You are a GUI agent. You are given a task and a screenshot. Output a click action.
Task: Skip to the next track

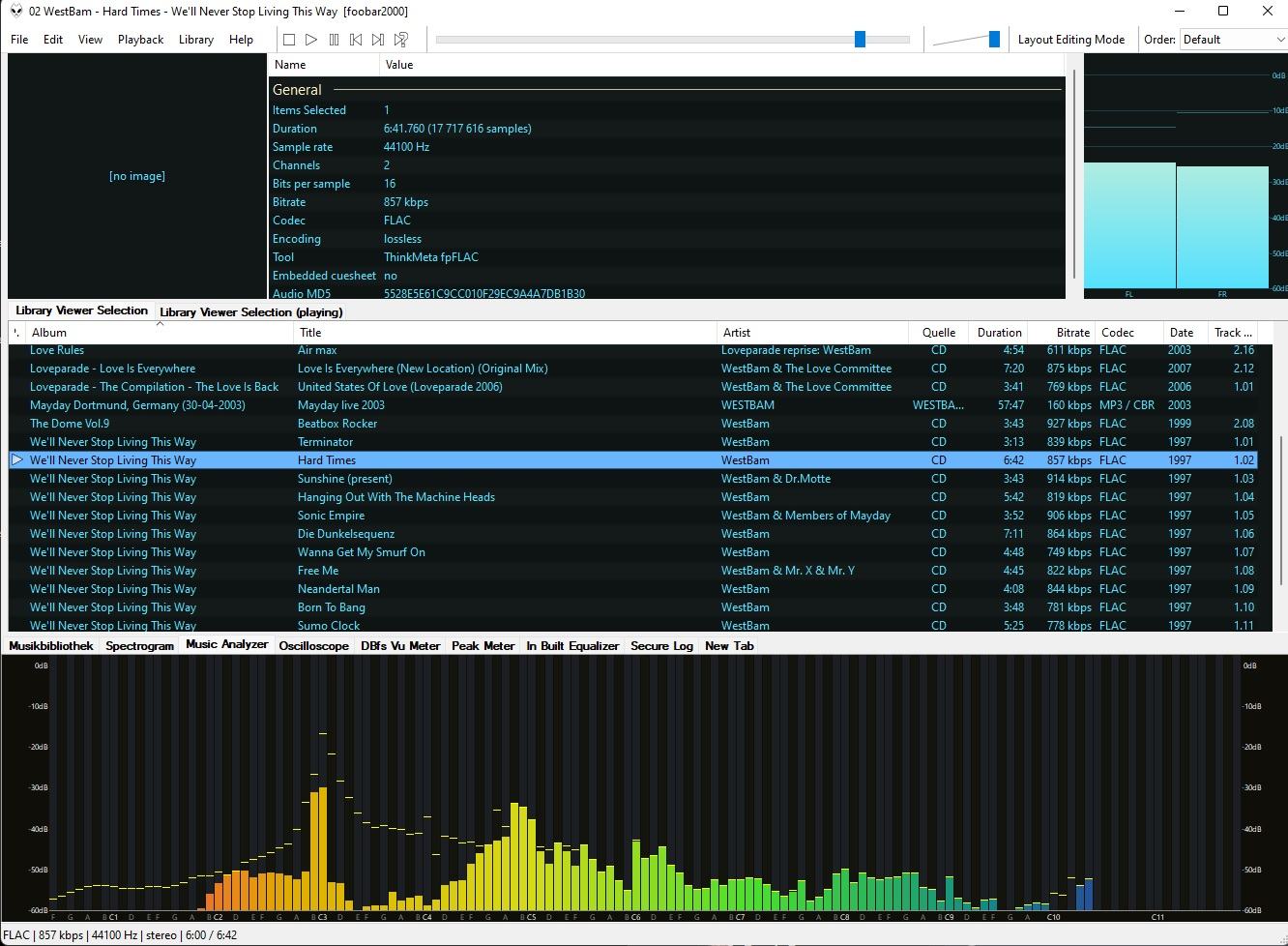pos(378,40)
